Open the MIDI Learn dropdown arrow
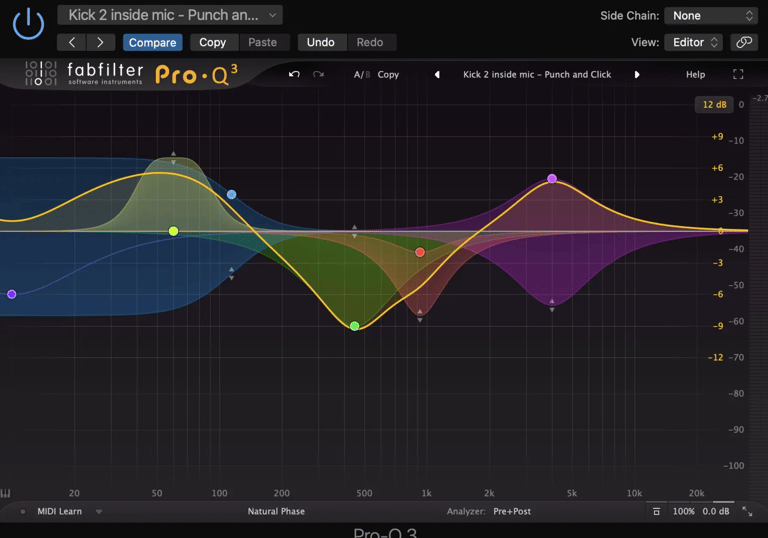Image resolution: width=768 pixels, height=538 pixels. [99, 512]
